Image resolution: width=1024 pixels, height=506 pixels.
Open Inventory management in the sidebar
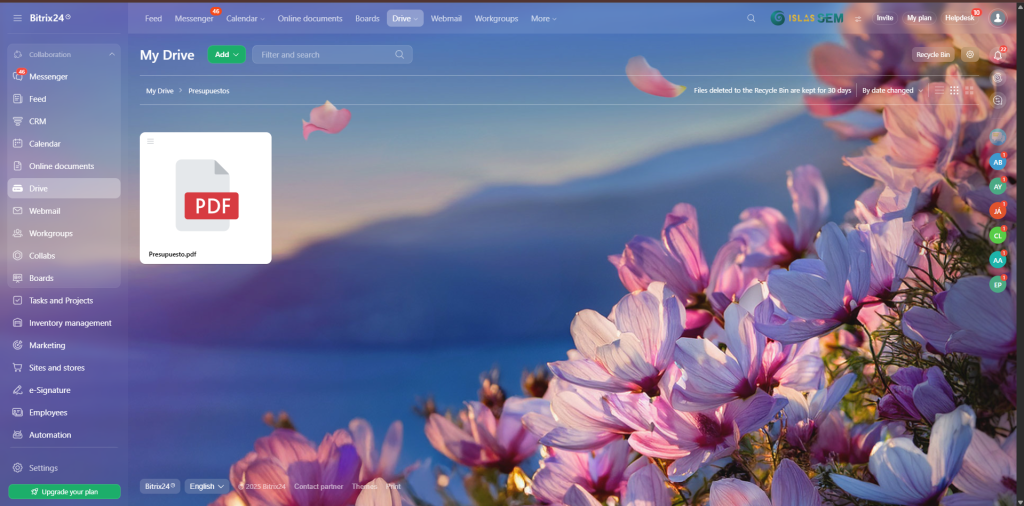click(70, 323)
